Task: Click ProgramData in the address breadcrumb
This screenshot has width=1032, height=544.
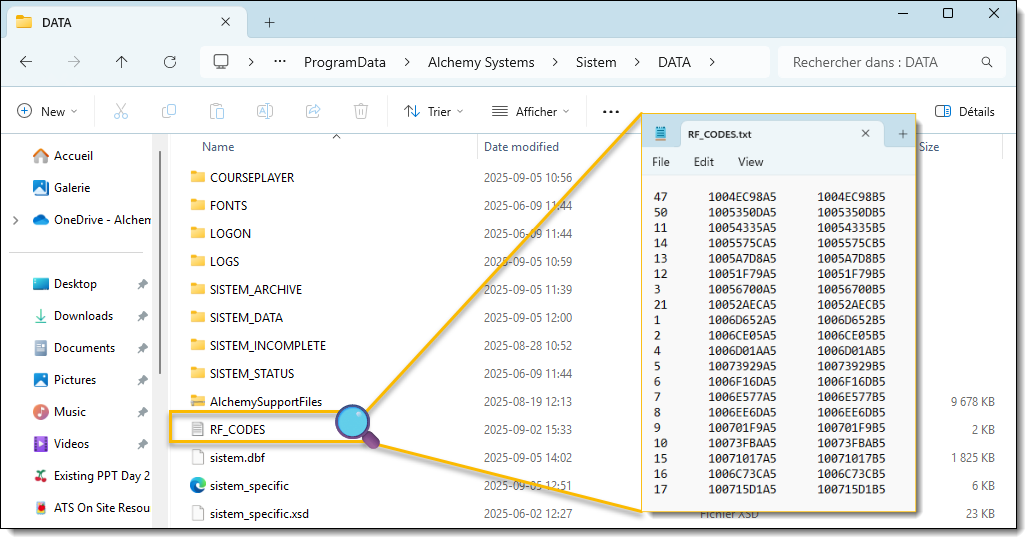Action: (344, 62)
